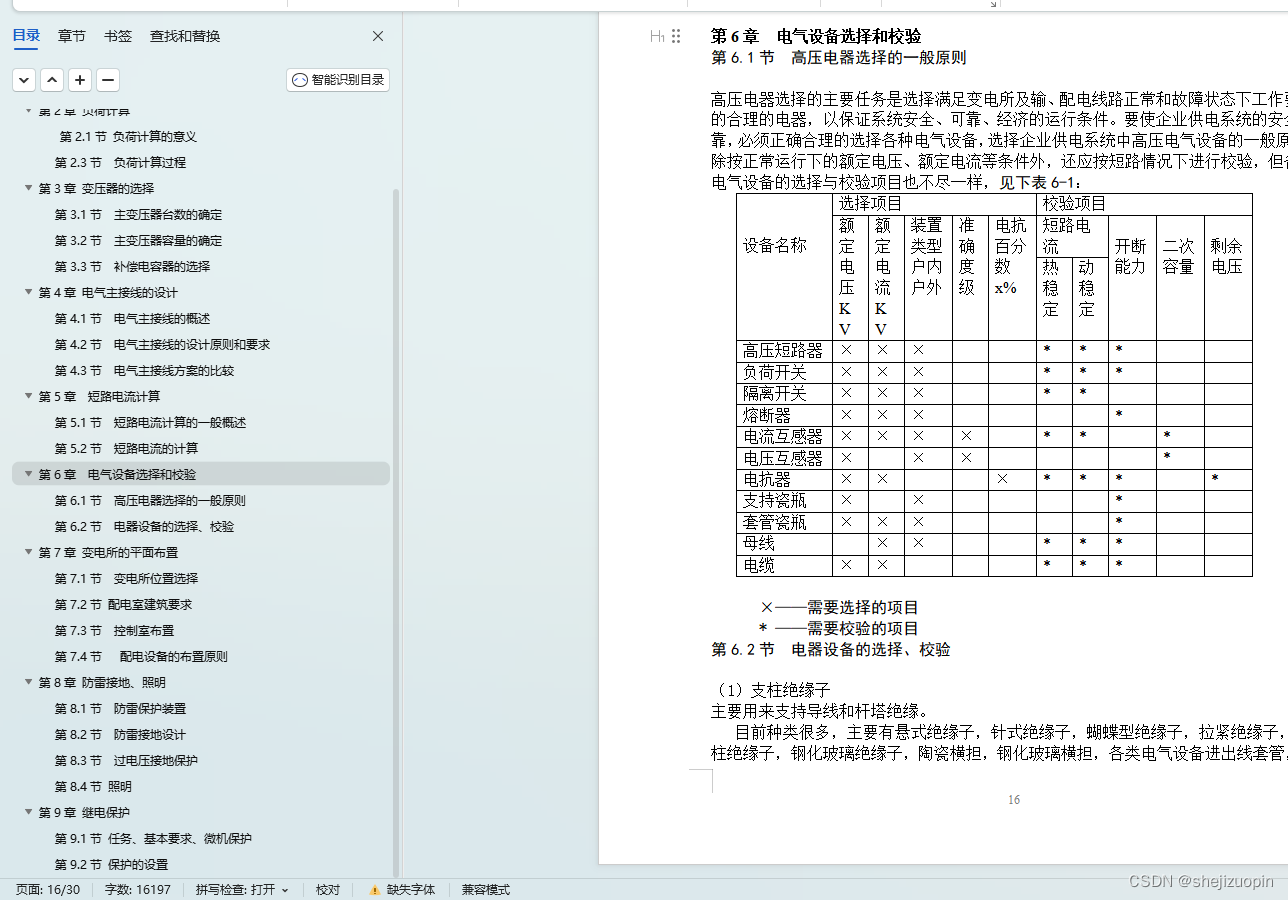
Task: Switch to the 书签 tab
Action: [118, 36]
